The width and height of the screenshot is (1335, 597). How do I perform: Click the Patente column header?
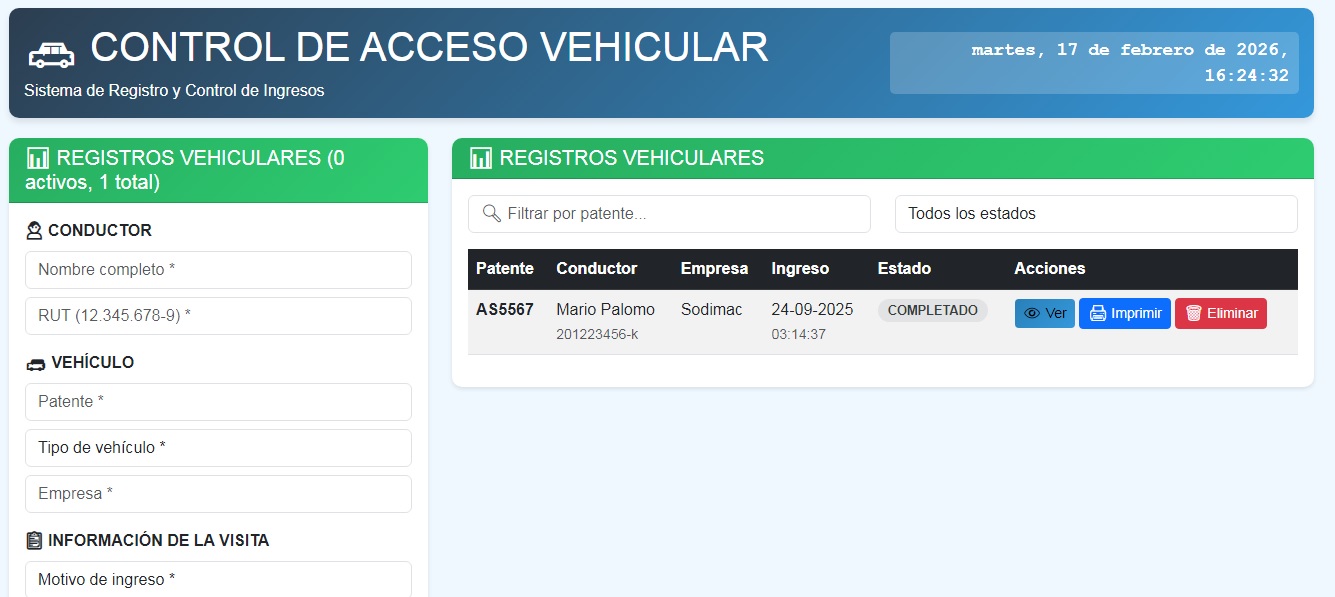point(505,268)
